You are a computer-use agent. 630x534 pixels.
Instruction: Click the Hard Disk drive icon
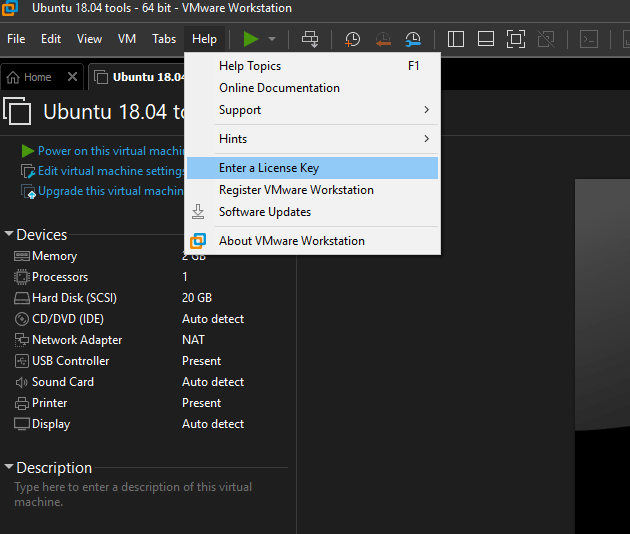click(22, 298)
